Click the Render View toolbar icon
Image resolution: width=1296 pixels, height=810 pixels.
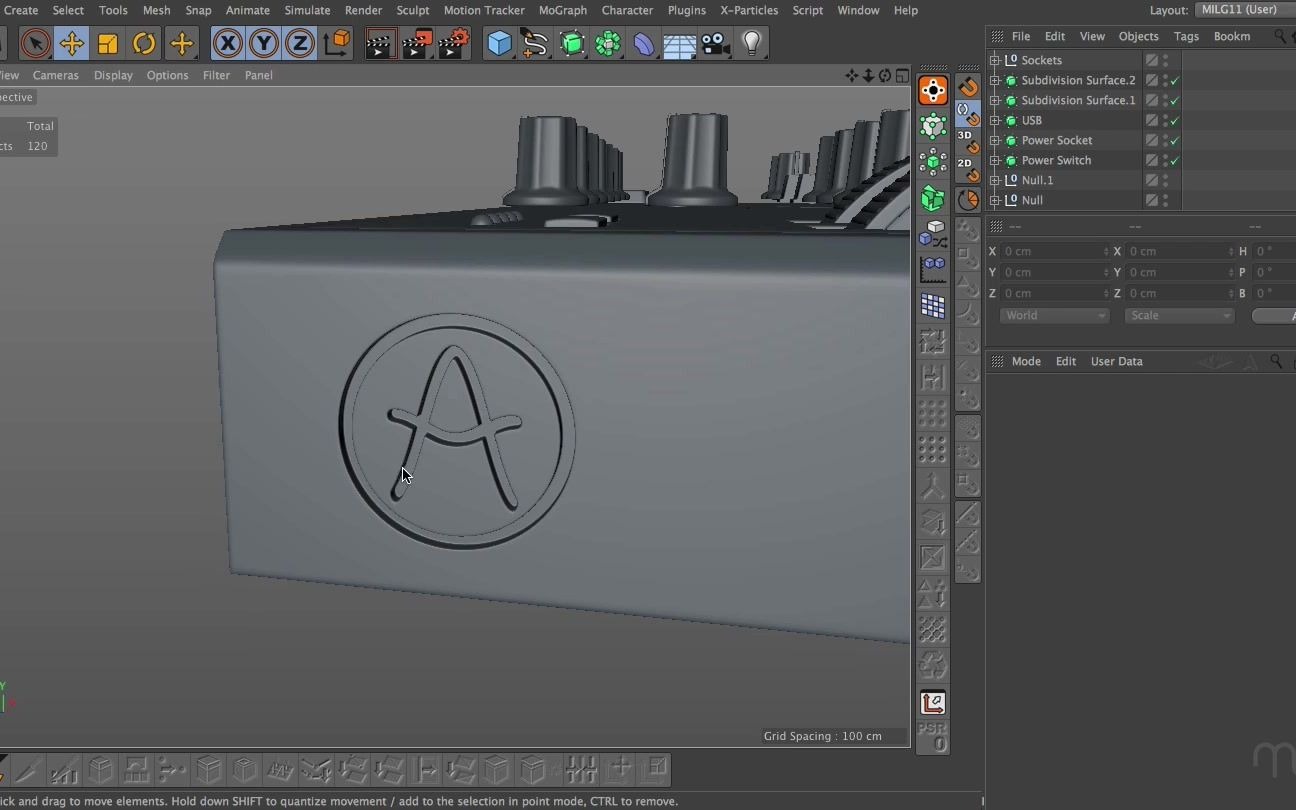(379, 43)
